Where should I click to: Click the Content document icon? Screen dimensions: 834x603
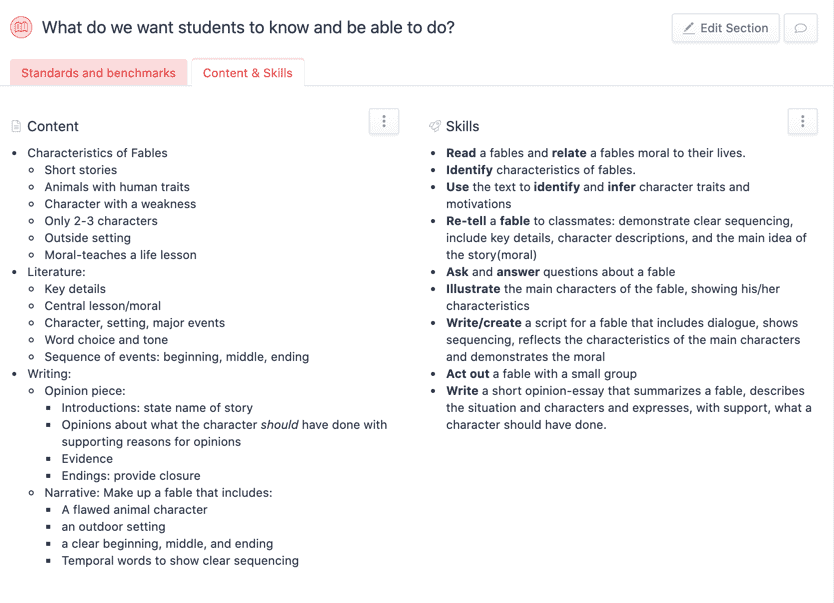(x=16, y=127)
